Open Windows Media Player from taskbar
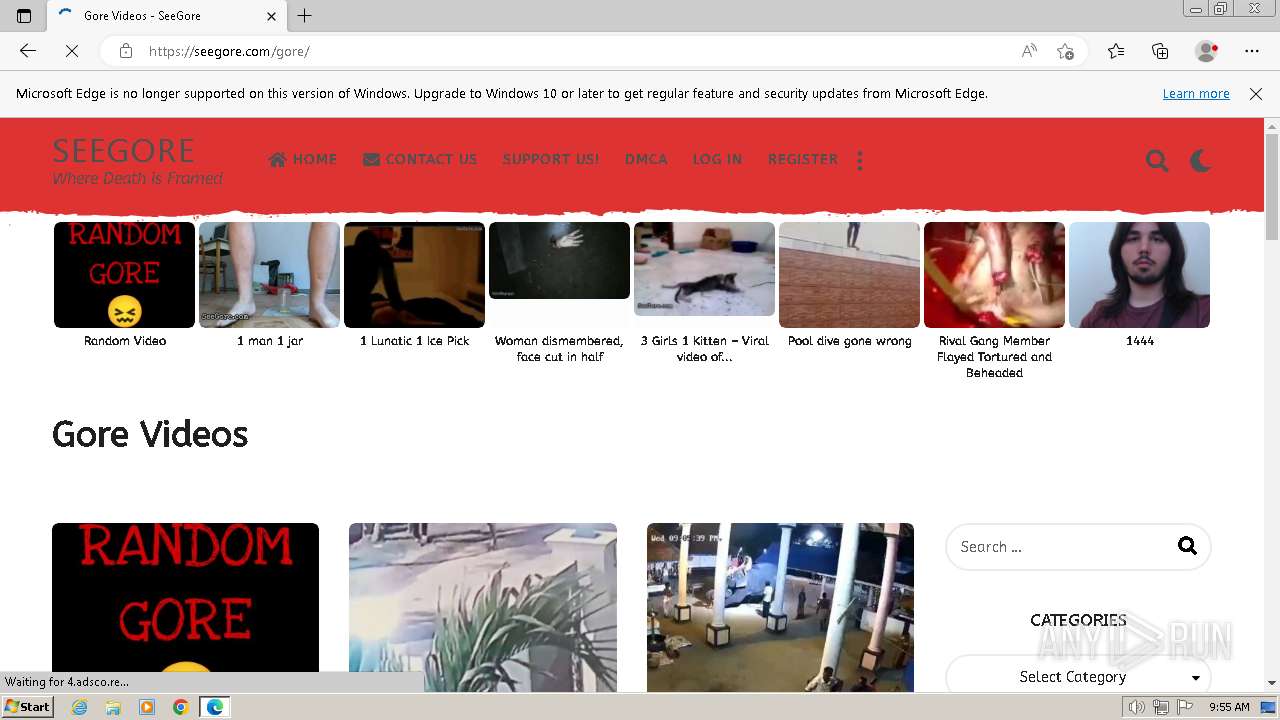The width and height of the screenshot is (1280, 720). point(147,707)
